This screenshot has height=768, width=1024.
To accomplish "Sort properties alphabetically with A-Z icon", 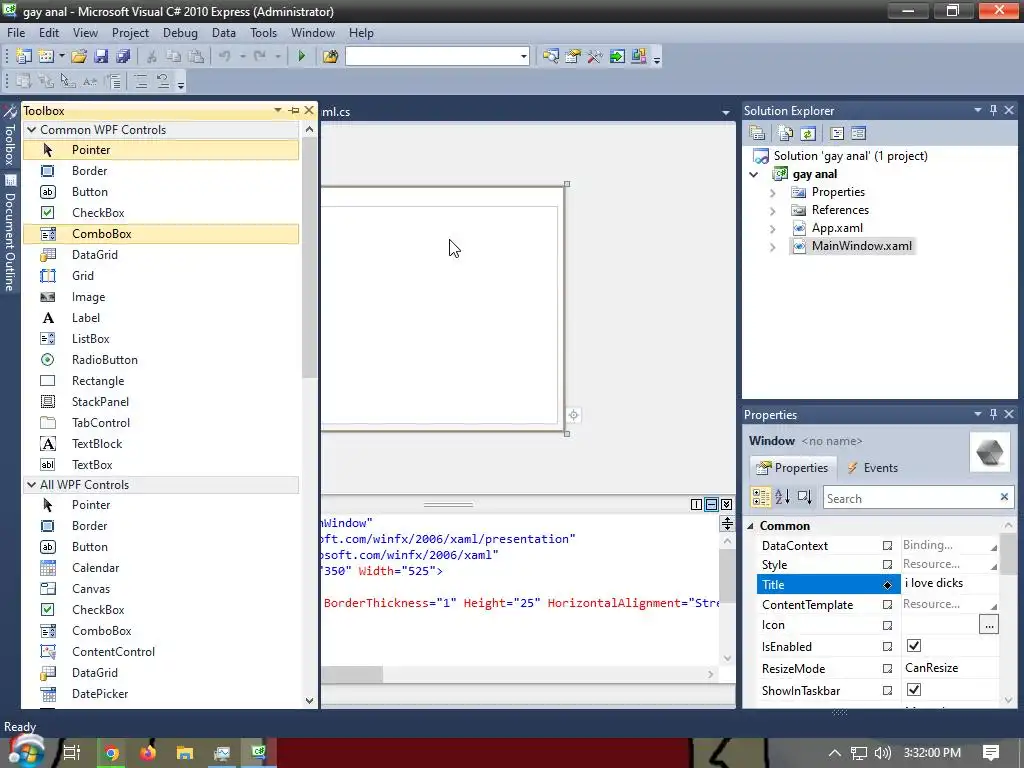I will pos(782,498).
